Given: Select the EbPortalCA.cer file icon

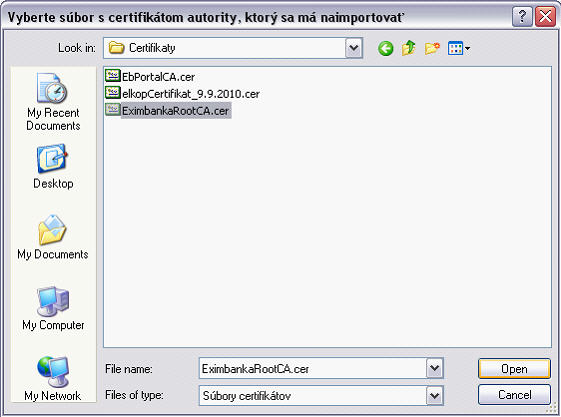Looking at the screenshot, I should [x=113, y=76].
